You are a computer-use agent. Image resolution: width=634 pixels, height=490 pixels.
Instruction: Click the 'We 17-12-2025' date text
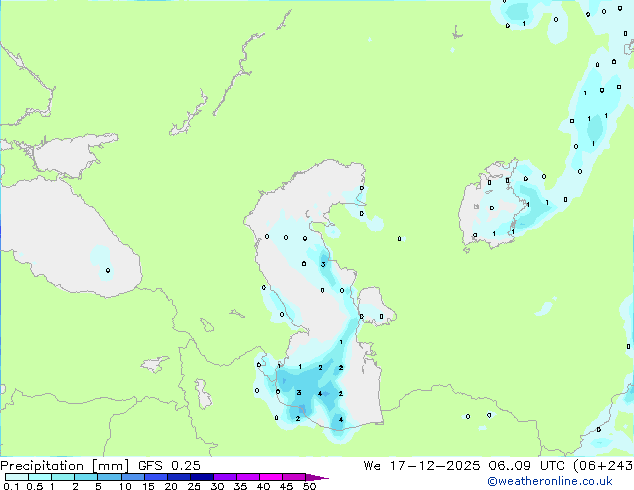point(422,465)
